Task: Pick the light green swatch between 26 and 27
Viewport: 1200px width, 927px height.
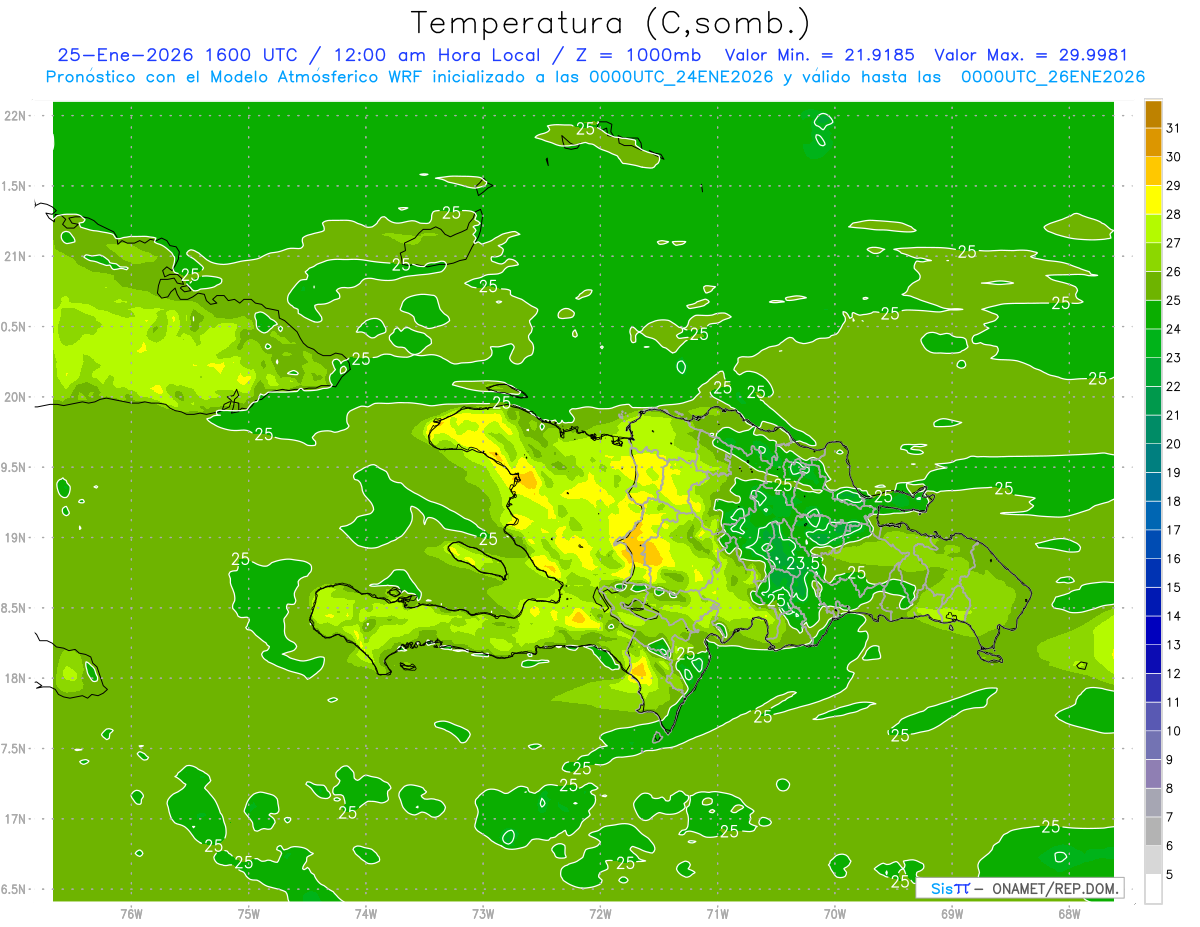Action: (1153, 257)
